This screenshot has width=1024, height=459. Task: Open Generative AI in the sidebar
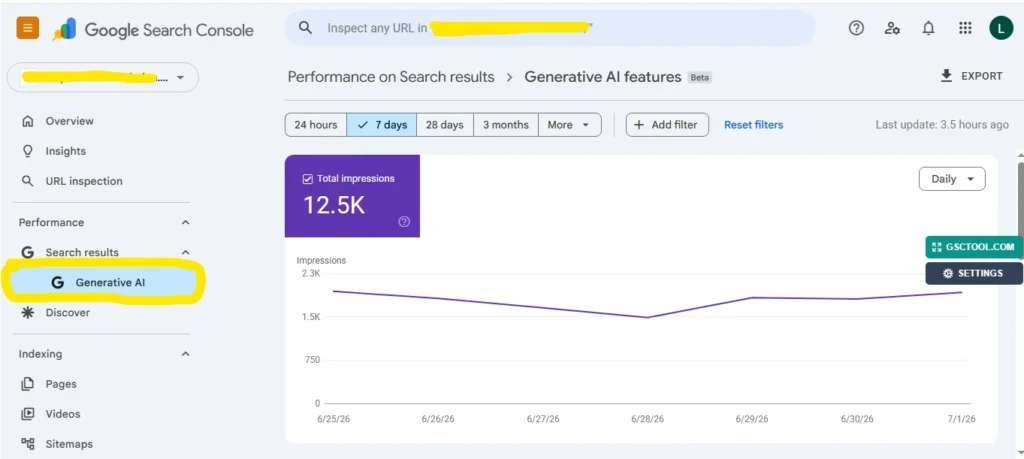click(x=103, y=282)
